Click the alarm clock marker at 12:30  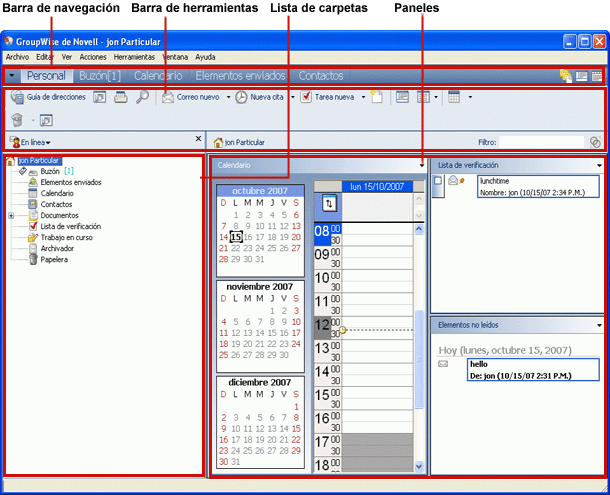coord(342,330)
